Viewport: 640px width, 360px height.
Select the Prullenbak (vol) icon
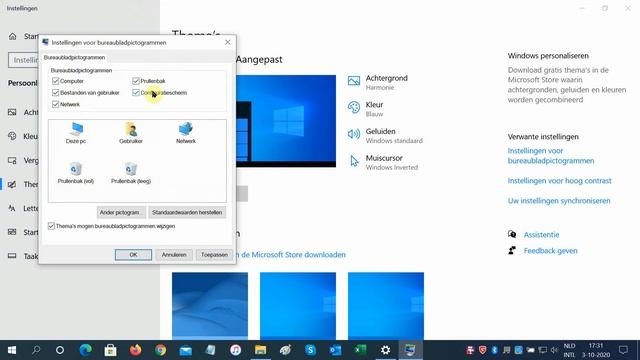(76, 173)
